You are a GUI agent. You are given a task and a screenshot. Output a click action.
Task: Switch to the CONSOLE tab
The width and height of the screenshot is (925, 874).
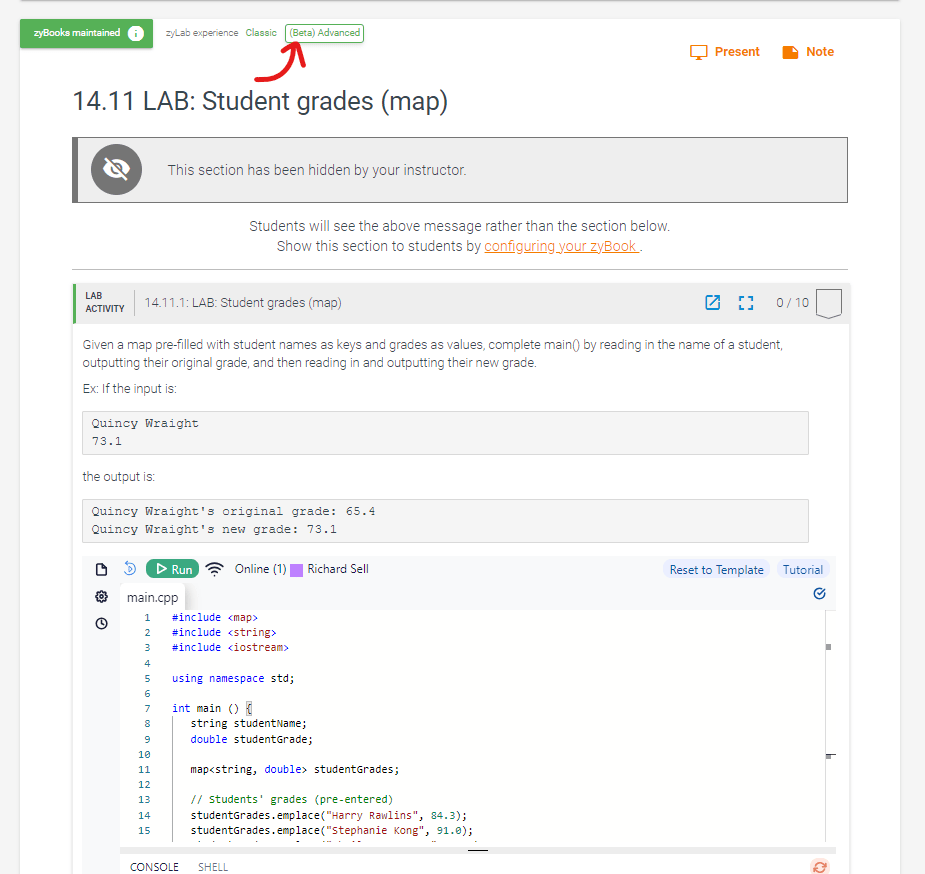[154, 867]
